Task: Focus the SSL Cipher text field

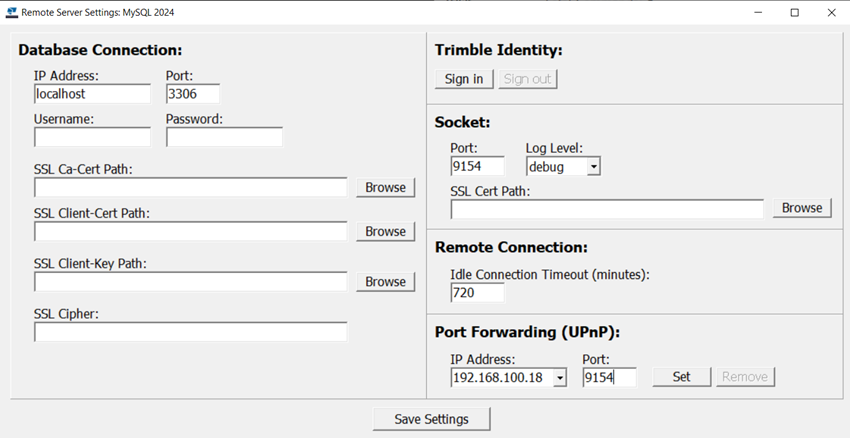Action: 190,332
